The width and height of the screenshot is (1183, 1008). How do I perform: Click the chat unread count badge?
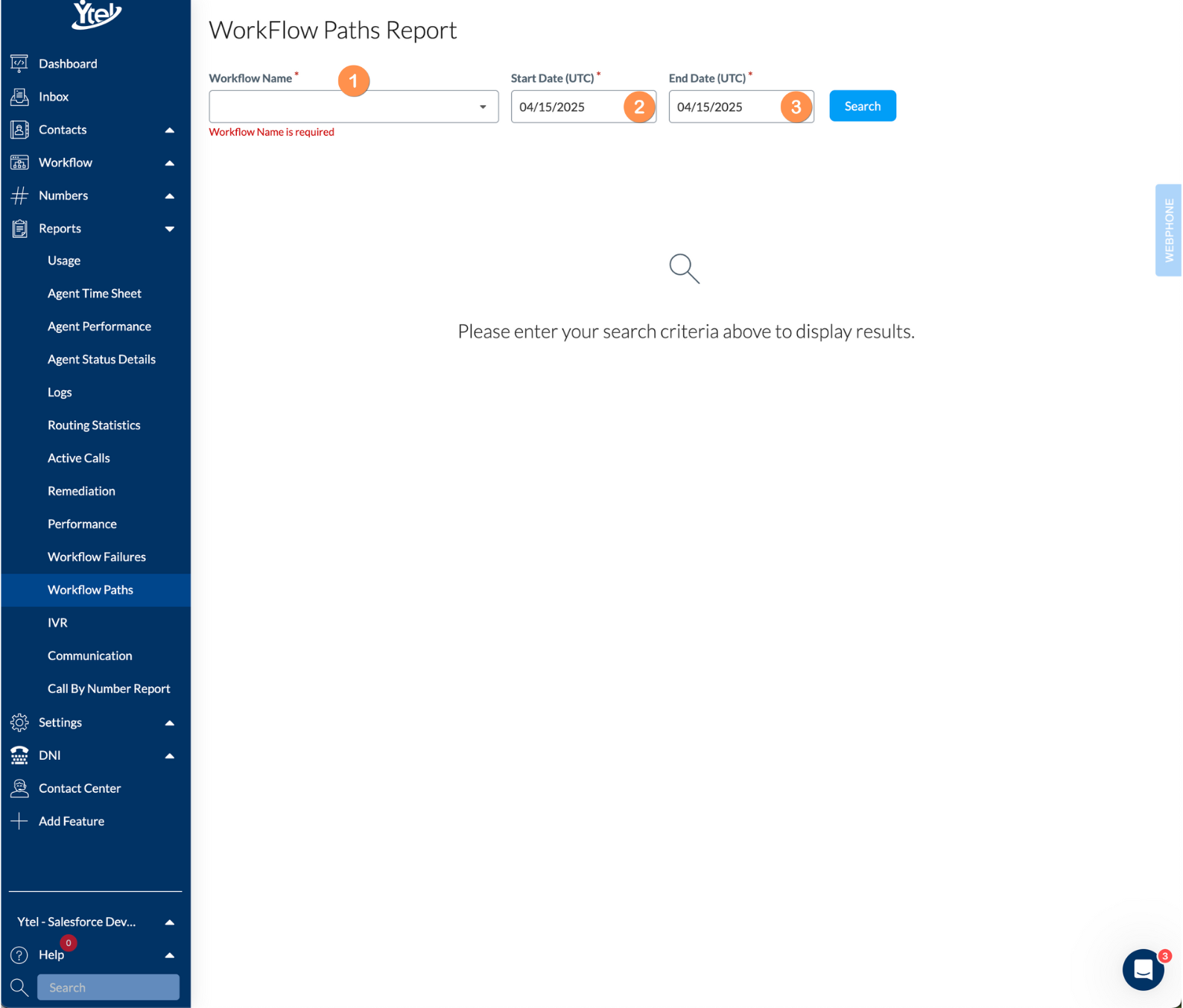point(1165,956)
